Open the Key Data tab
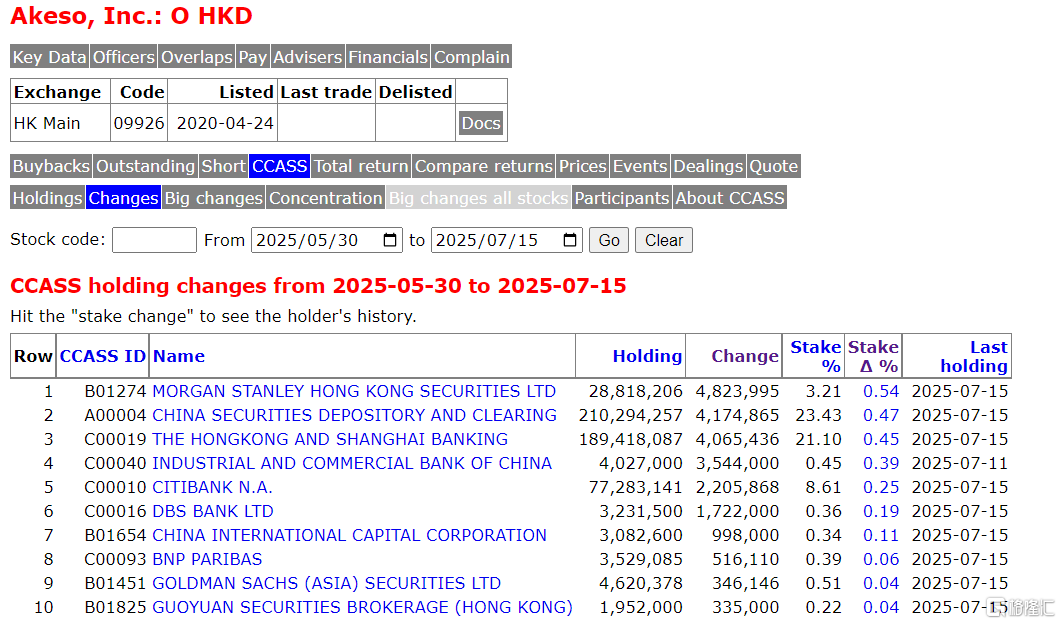 [x=49, y=57]
